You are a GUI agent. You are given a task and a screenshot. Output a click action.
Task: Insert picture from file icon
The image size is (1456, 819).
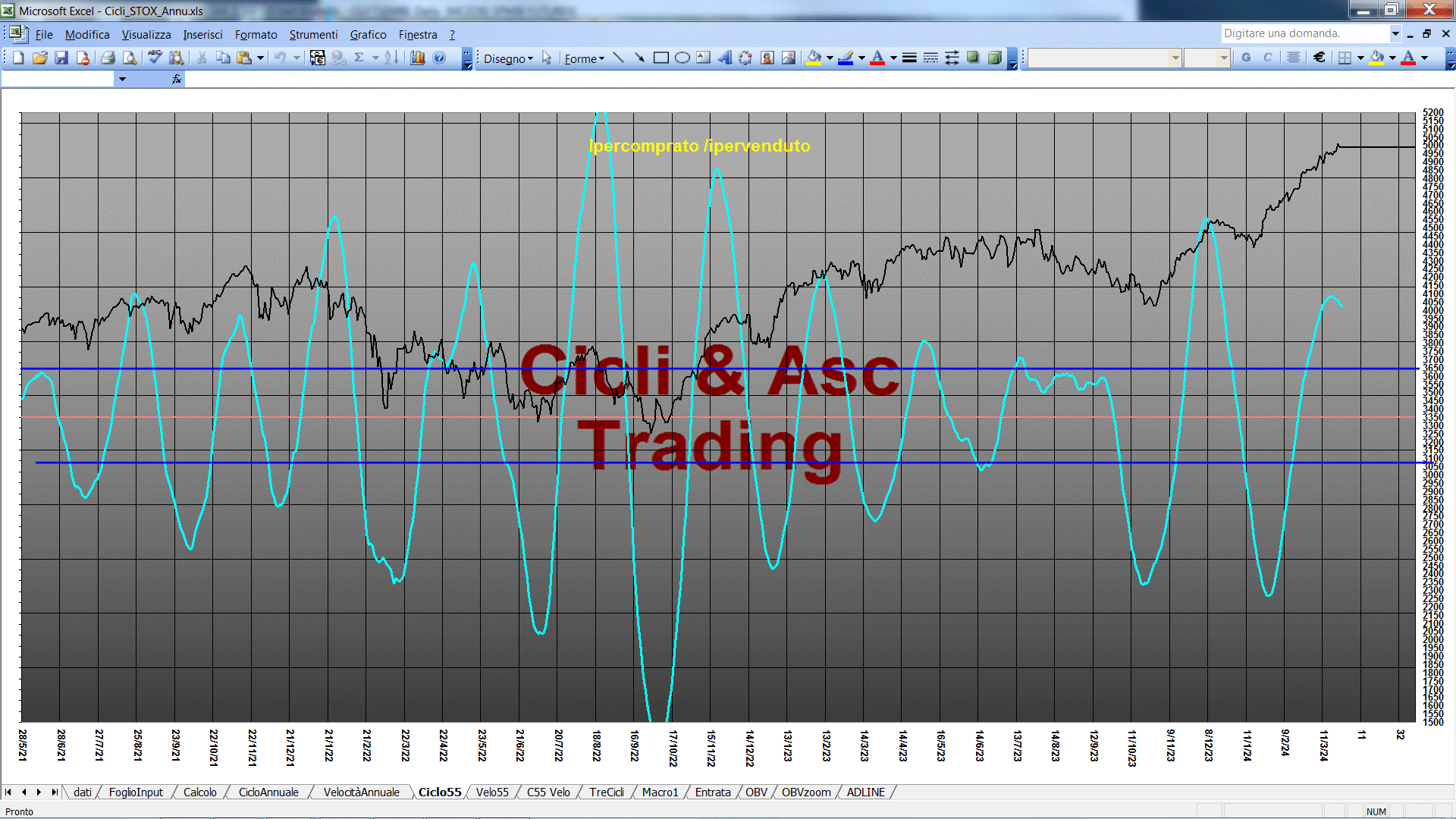pos(788,58)
